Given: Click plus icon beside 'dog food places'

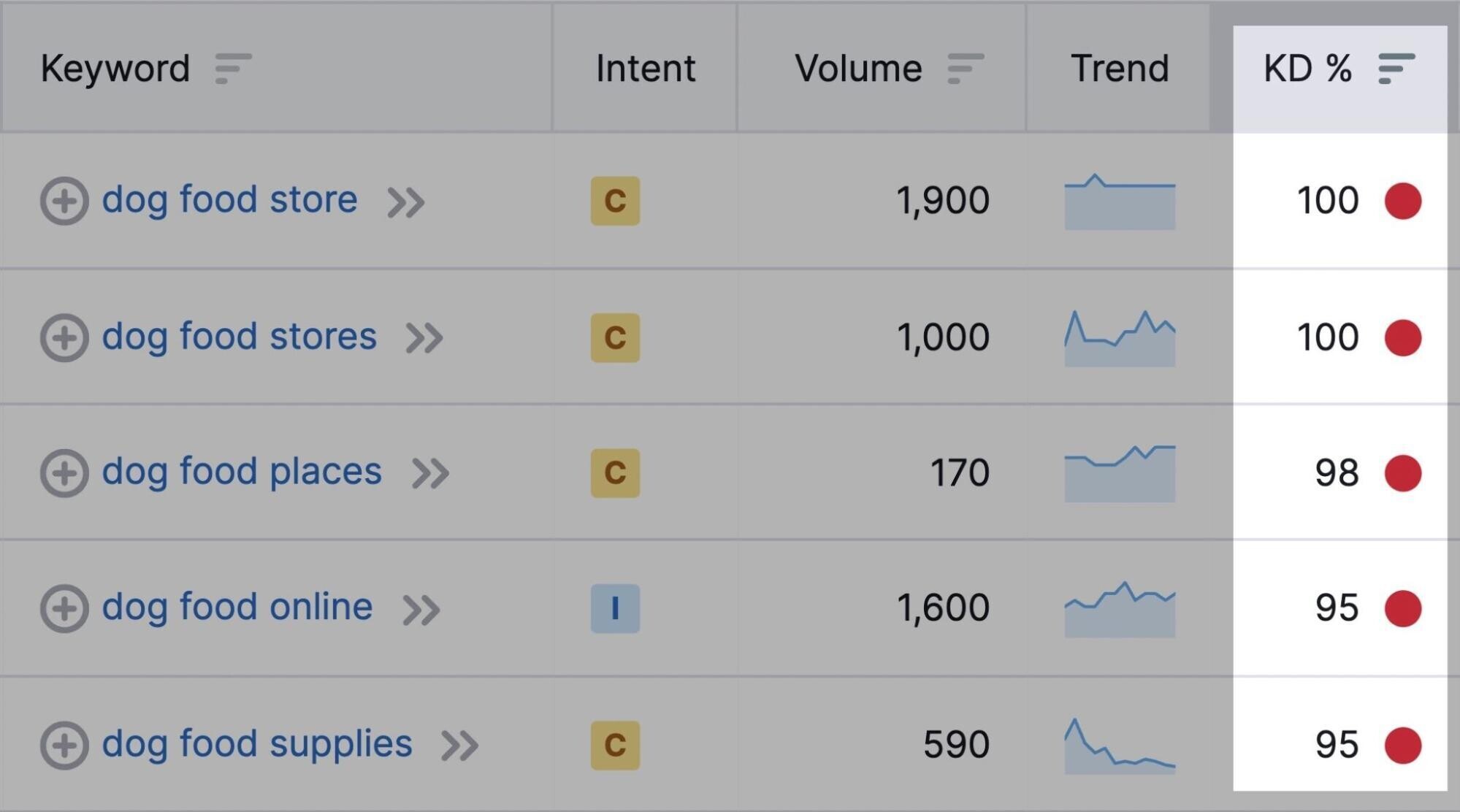Looking at the screenshot, I should click(x=64, y=472).
